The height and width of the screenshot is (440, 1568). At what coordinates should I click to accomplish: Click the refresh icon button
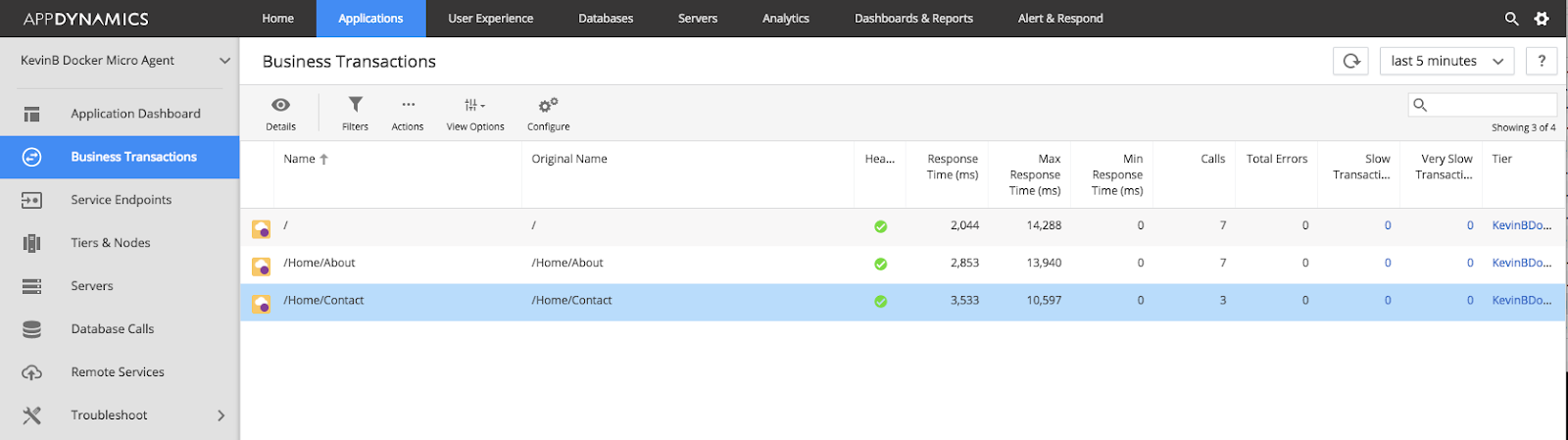click(x=1350, y=61)
